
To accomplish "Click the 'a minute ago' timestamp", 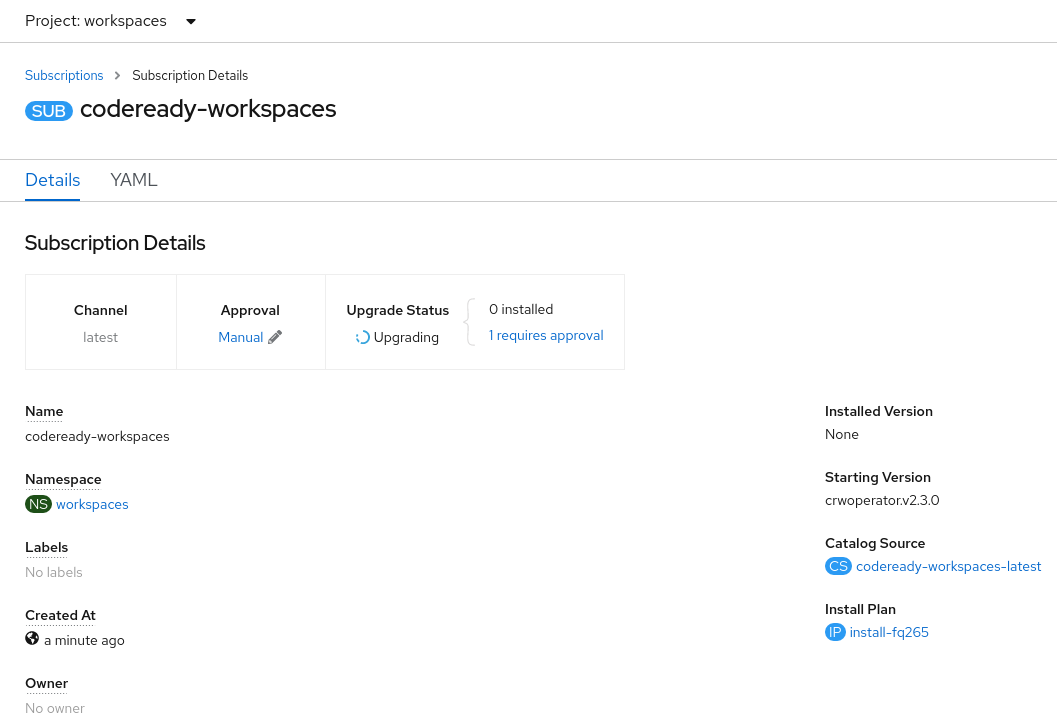I will pyautogui.click(x=84, y=640).
